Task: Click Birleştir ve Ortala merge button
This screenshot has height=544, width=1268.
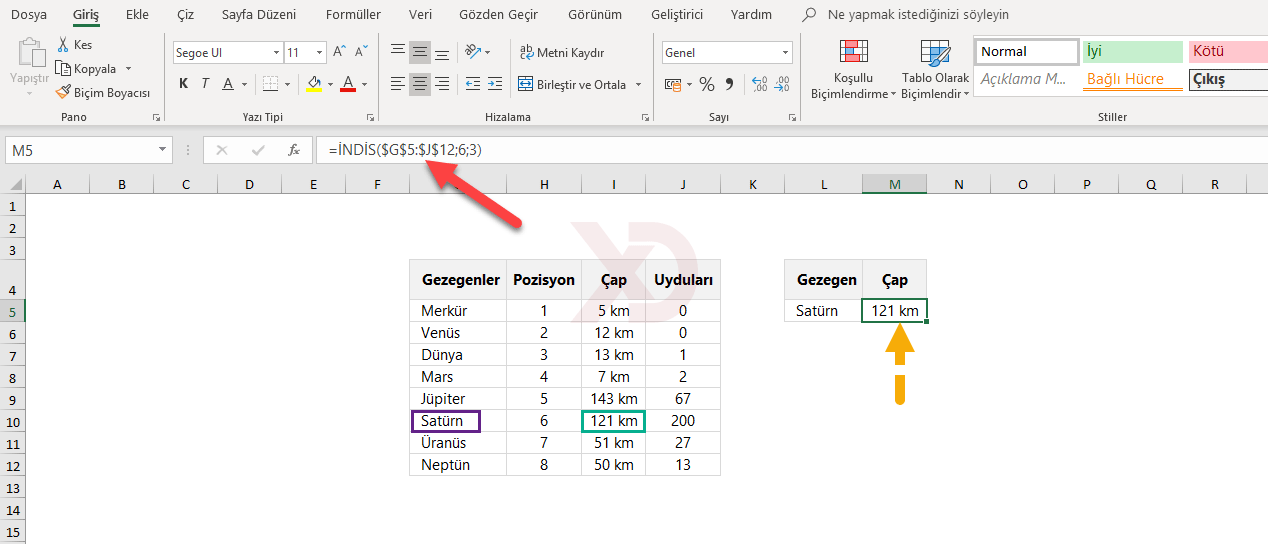Action: point(573,84)
